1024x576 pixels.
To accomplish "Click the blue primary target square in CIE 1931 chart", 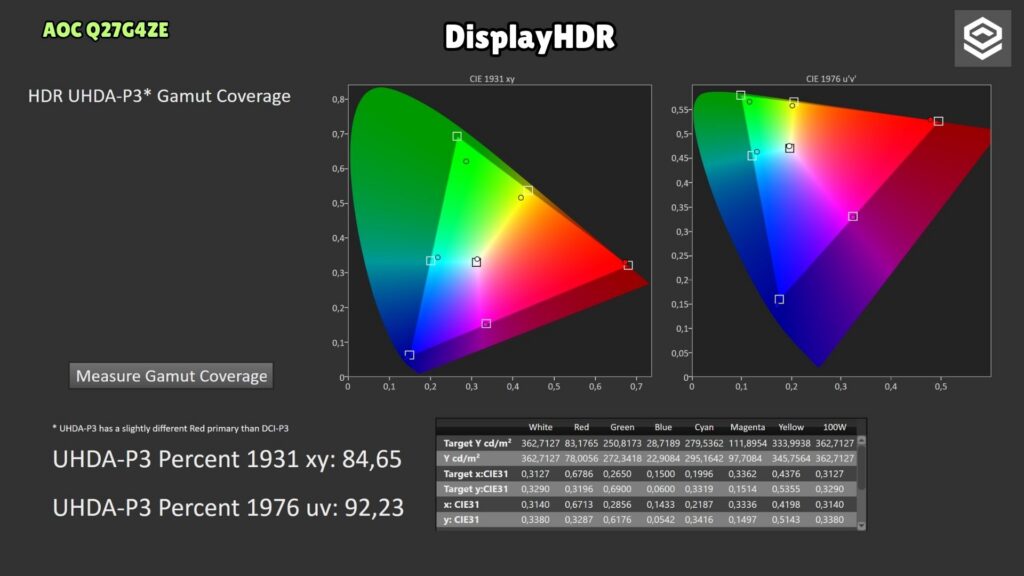I will click(409, 355).
